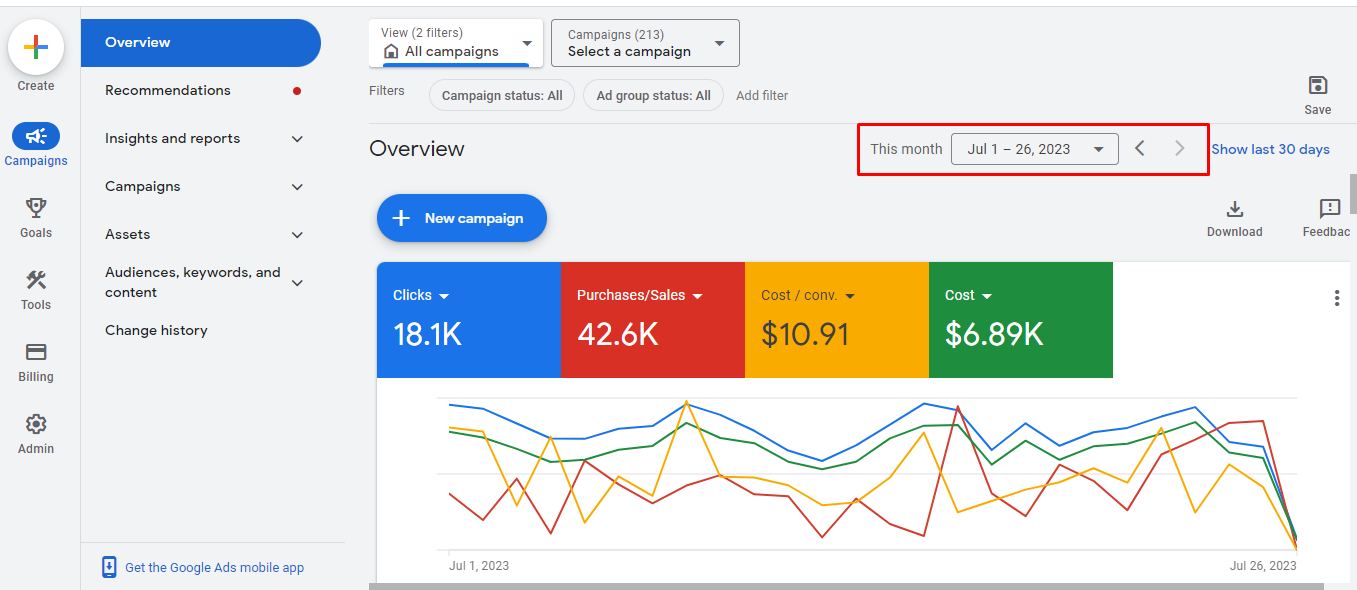Screen dimensions: 1357x590
Task: Open Tools via the wrench icon
Action: point(36,280)
